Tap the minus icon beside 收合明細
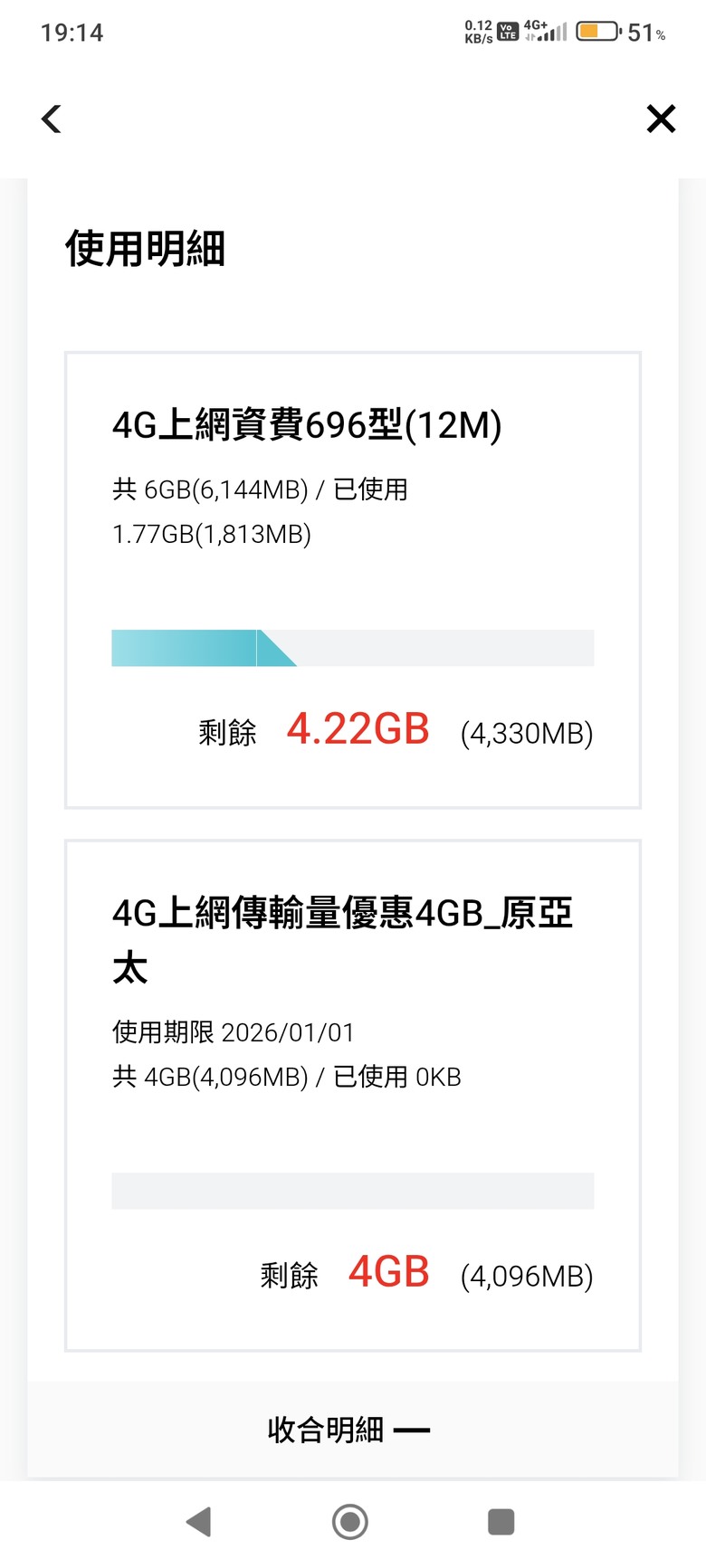 tap(412, 1430)
